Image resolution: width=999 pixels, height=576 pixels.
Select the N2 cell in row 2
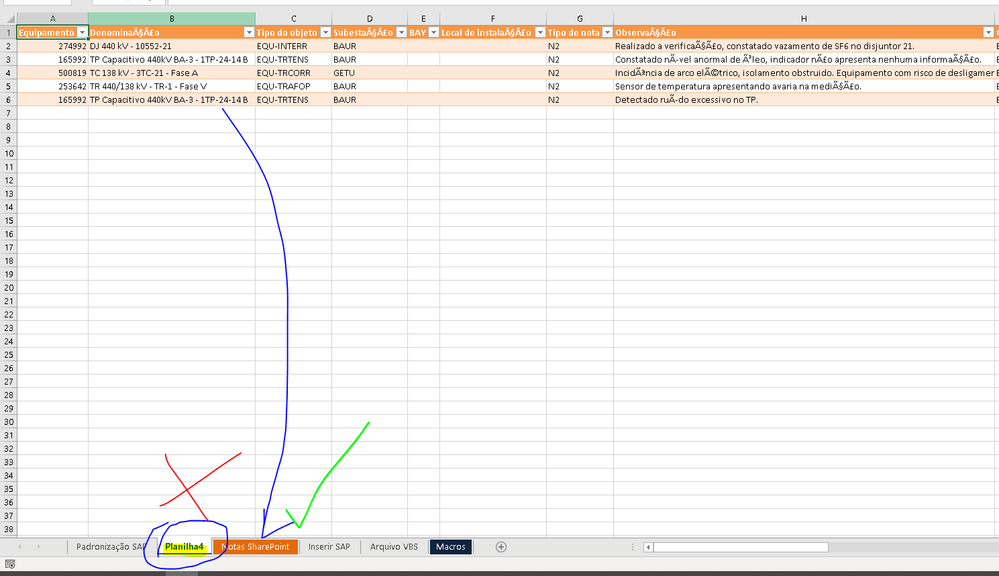point(580,46)
